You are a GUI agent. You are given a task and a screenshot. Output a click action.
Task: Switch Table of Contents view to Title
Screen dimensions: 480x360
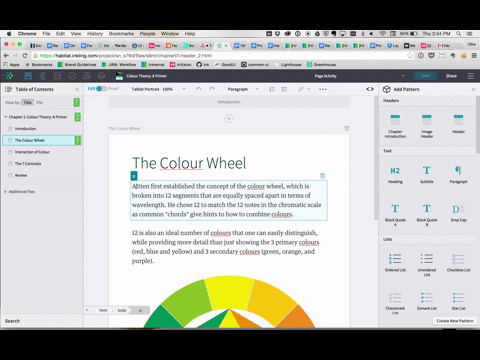[x=28, y=102]
